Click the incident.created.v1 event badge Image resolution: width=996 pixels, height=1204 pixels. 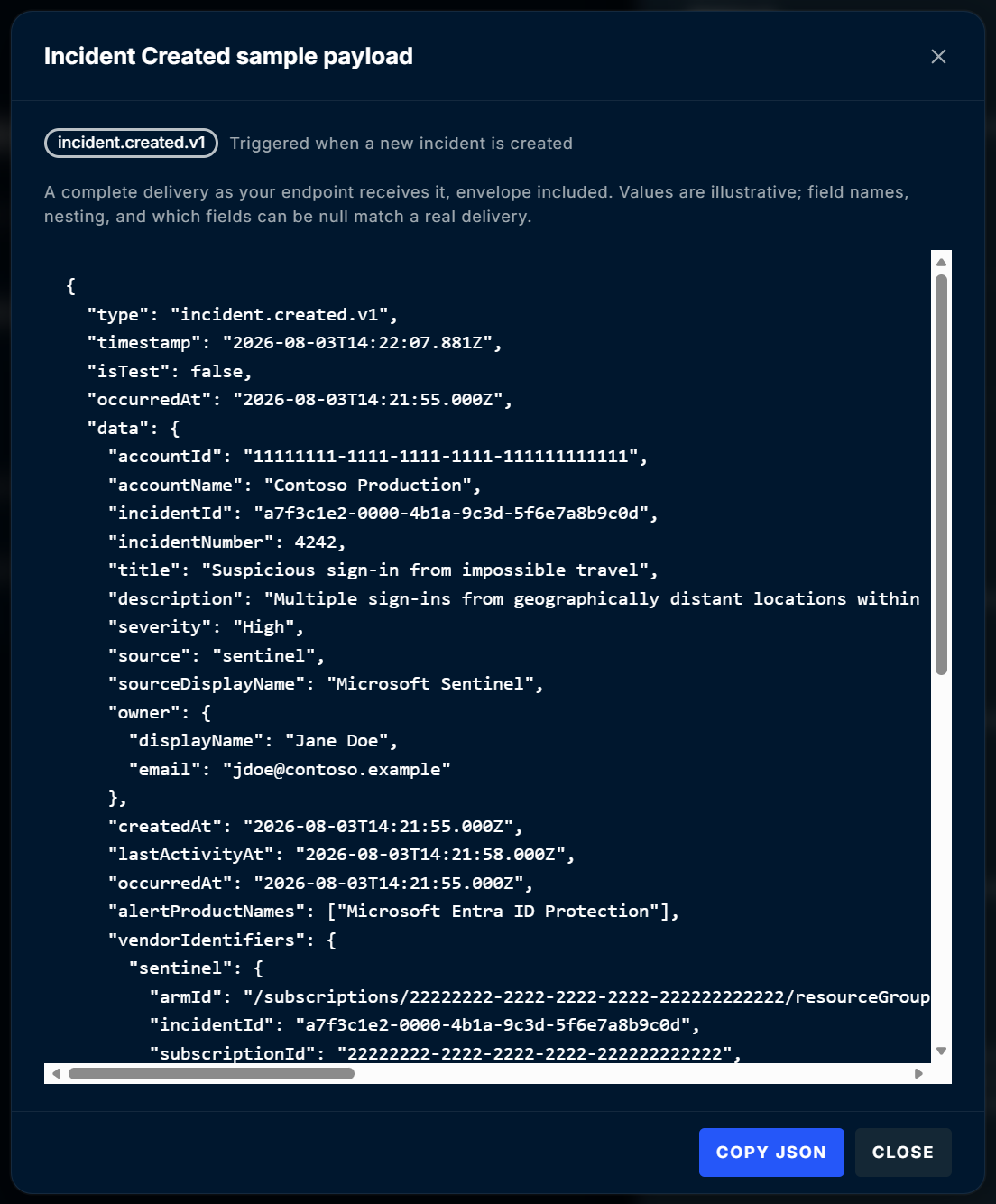131,143
